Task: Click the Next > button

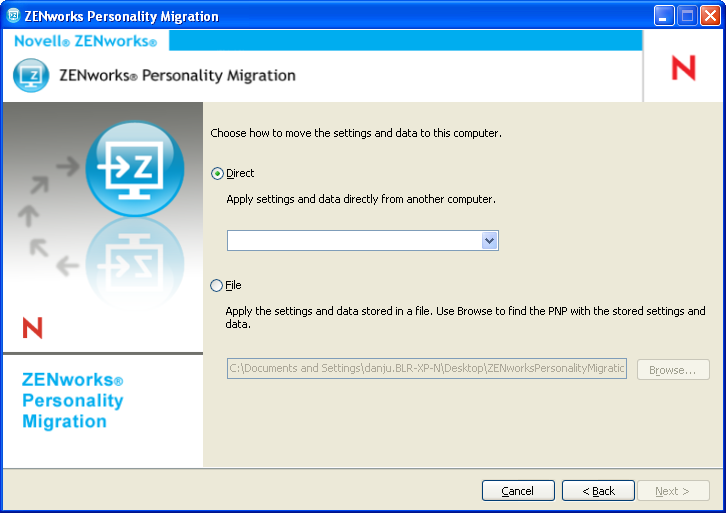Action: pyautogui.click(x=673, y=491)
